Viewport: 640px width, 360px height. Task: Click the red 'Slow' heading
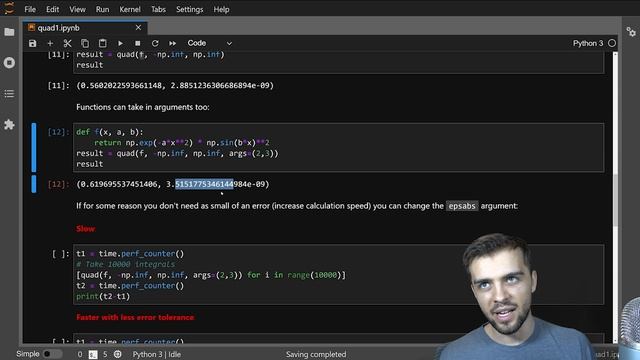click(85, 229)
